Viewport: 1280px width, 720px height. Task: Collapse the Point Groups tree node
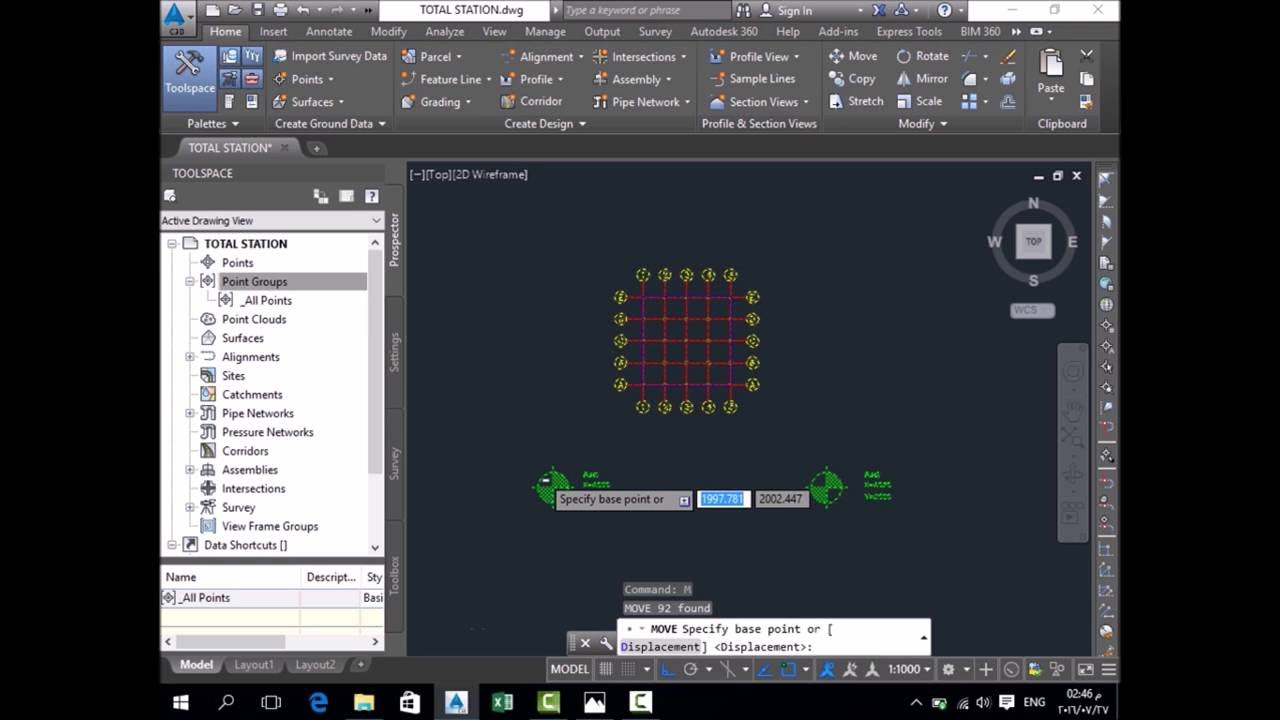tap(190, 282)
